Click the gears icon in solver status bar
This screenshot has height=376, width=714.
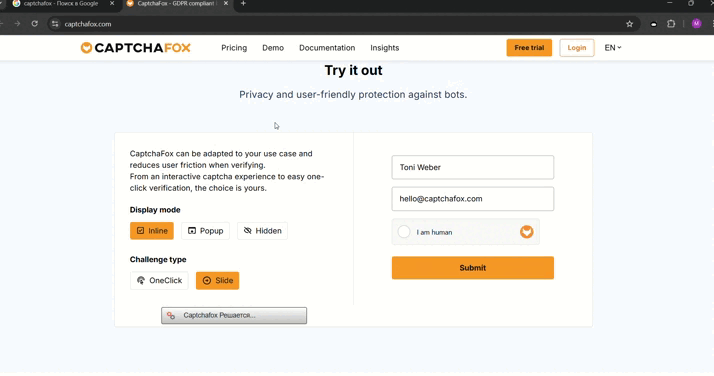(x=171, y=315)
